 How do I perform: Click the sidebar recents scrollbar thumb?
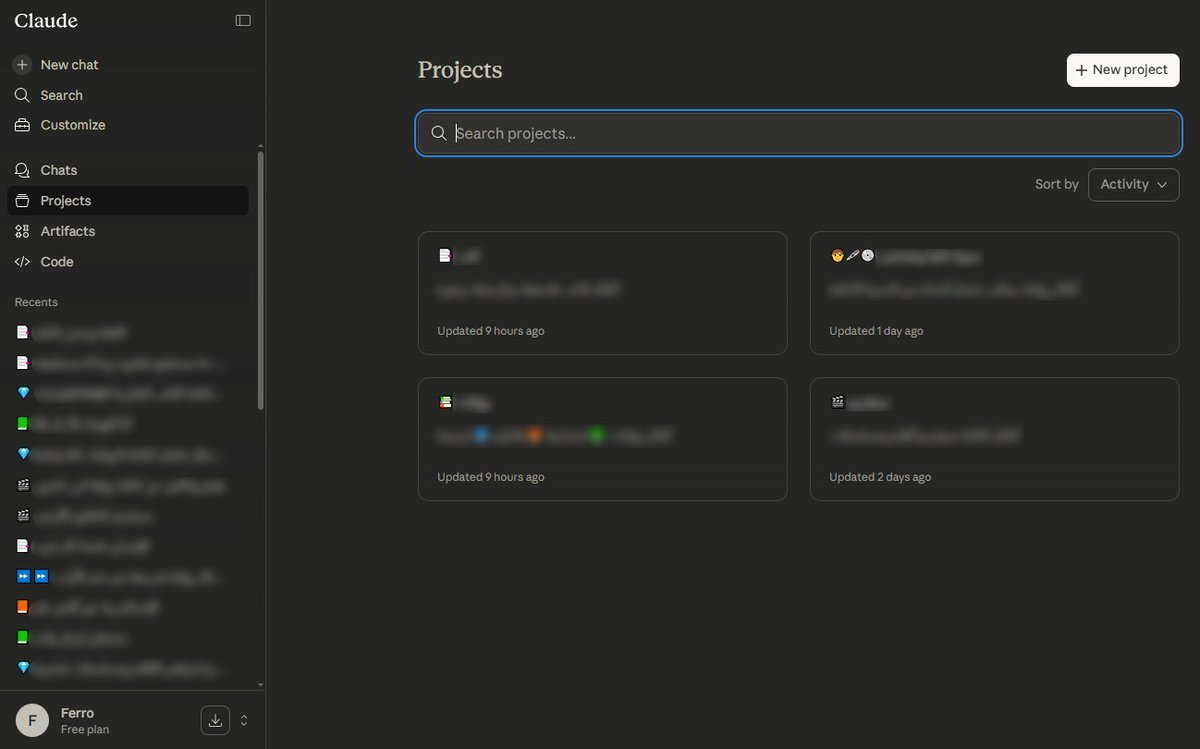point(261,280)
